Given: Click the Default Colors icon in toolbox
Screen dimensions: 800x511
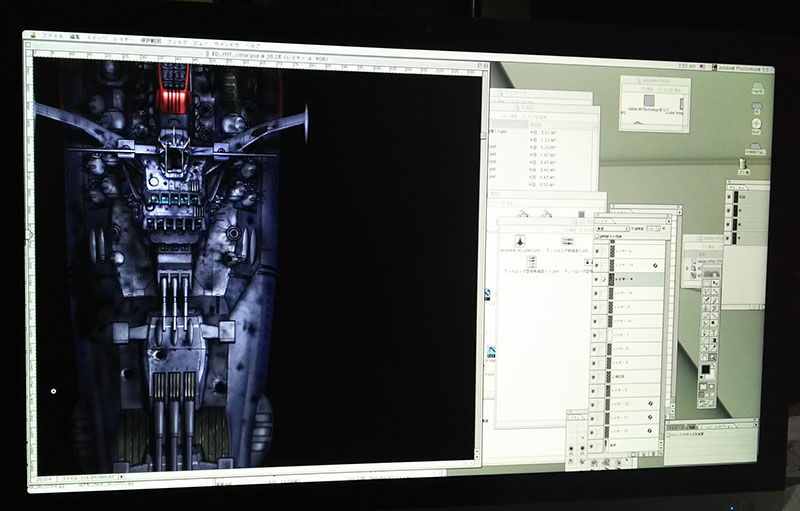Looking at the screenshot, I should (702, 377).
